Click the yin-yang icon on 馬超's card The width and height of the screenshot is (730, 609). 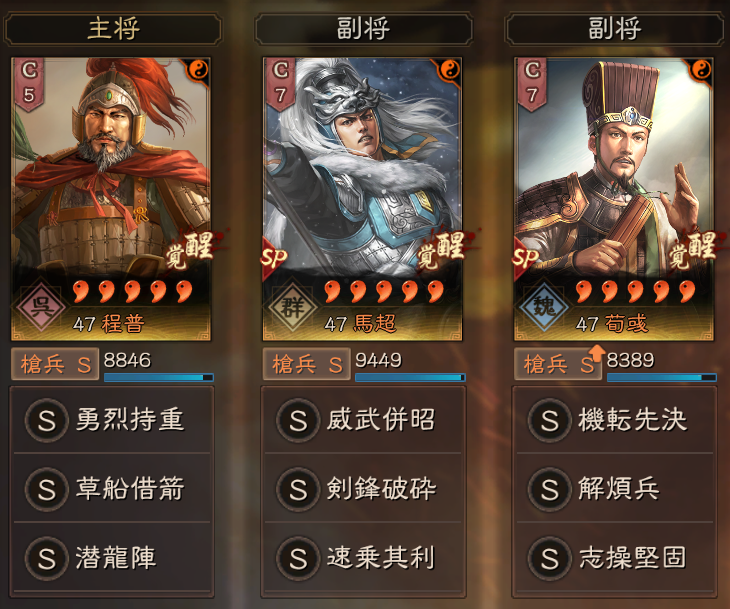[x=449, y=70]
